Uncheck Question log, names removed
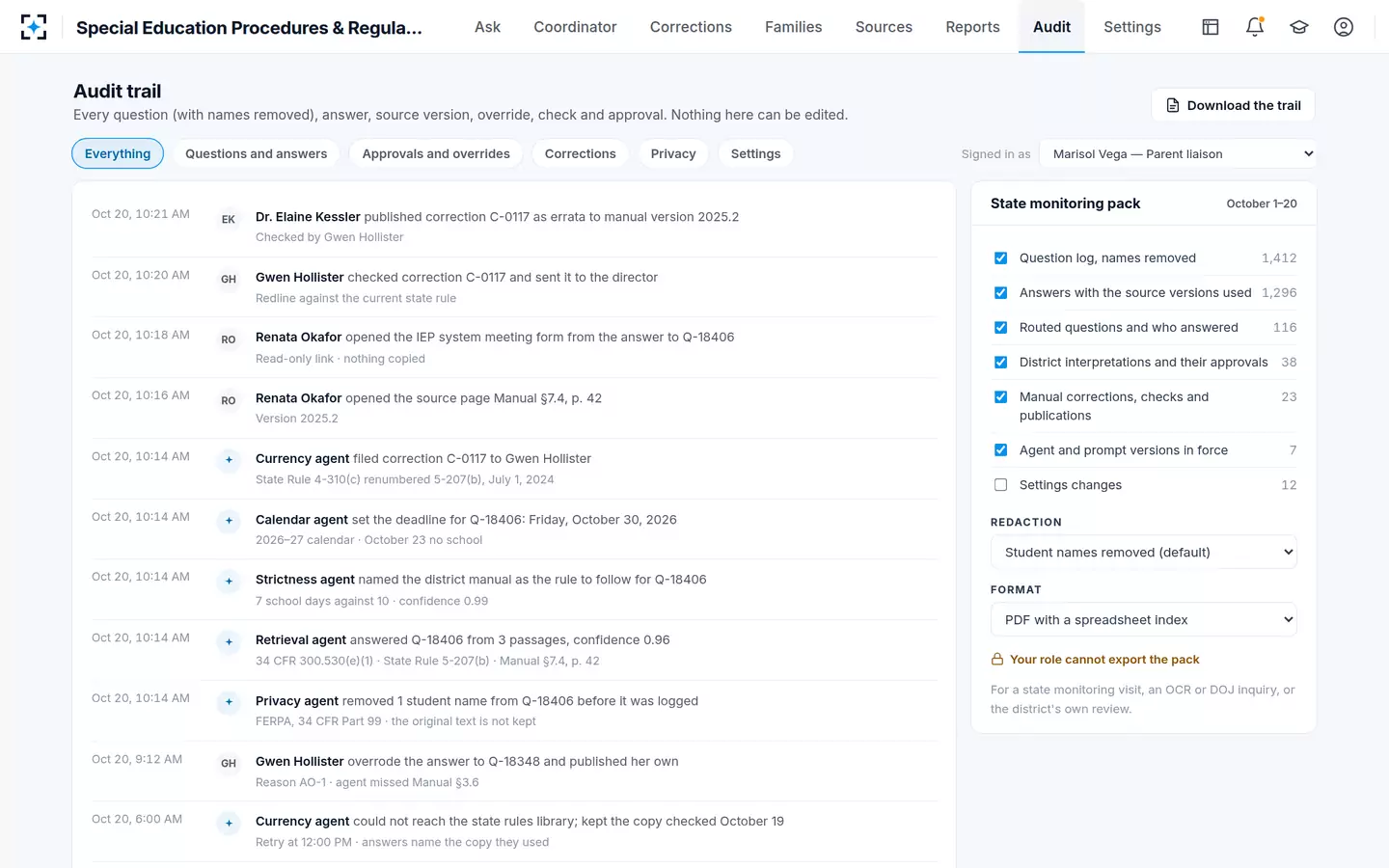This screenshot has width=1389, height=868. [1000, 258]
